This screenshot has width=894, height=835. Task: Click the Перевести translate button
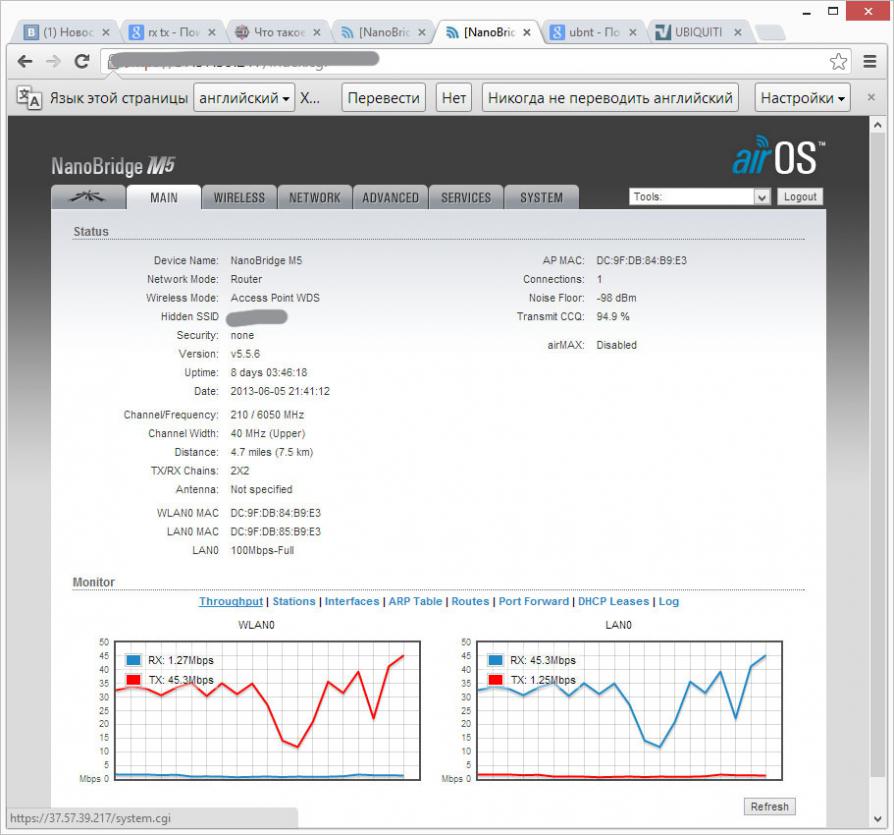(x=383, y=98)
